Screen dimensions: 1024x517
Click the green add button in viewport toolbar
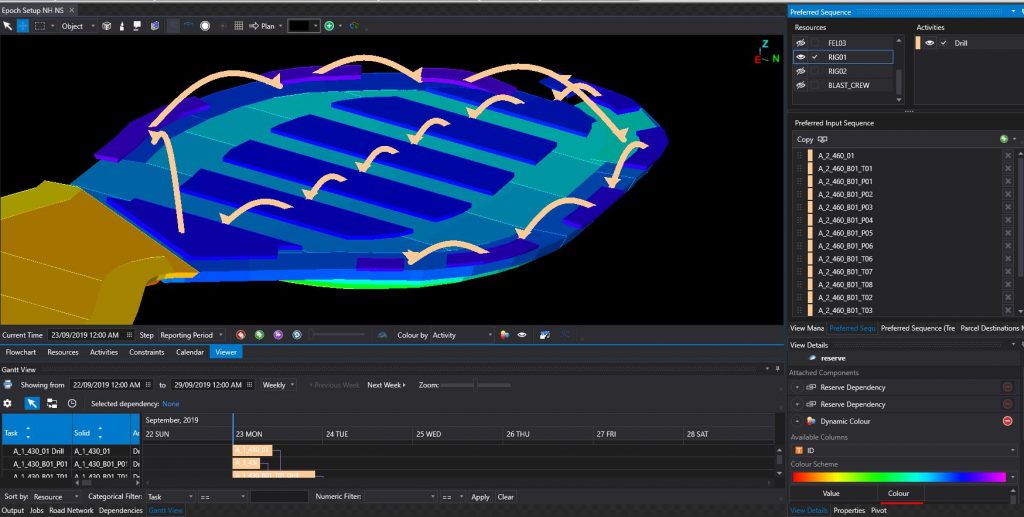(329, 25)
